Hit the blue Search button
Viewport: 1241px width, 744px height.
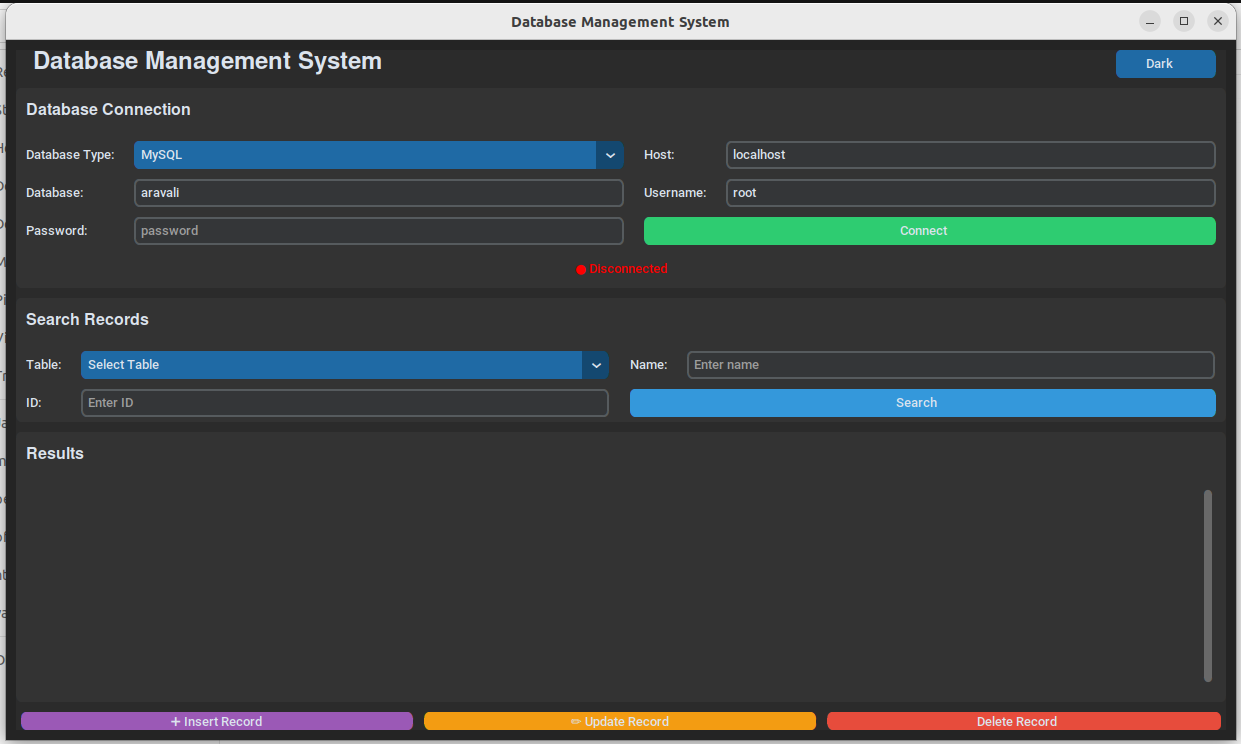pyautogui.click(x=922, y=403)
